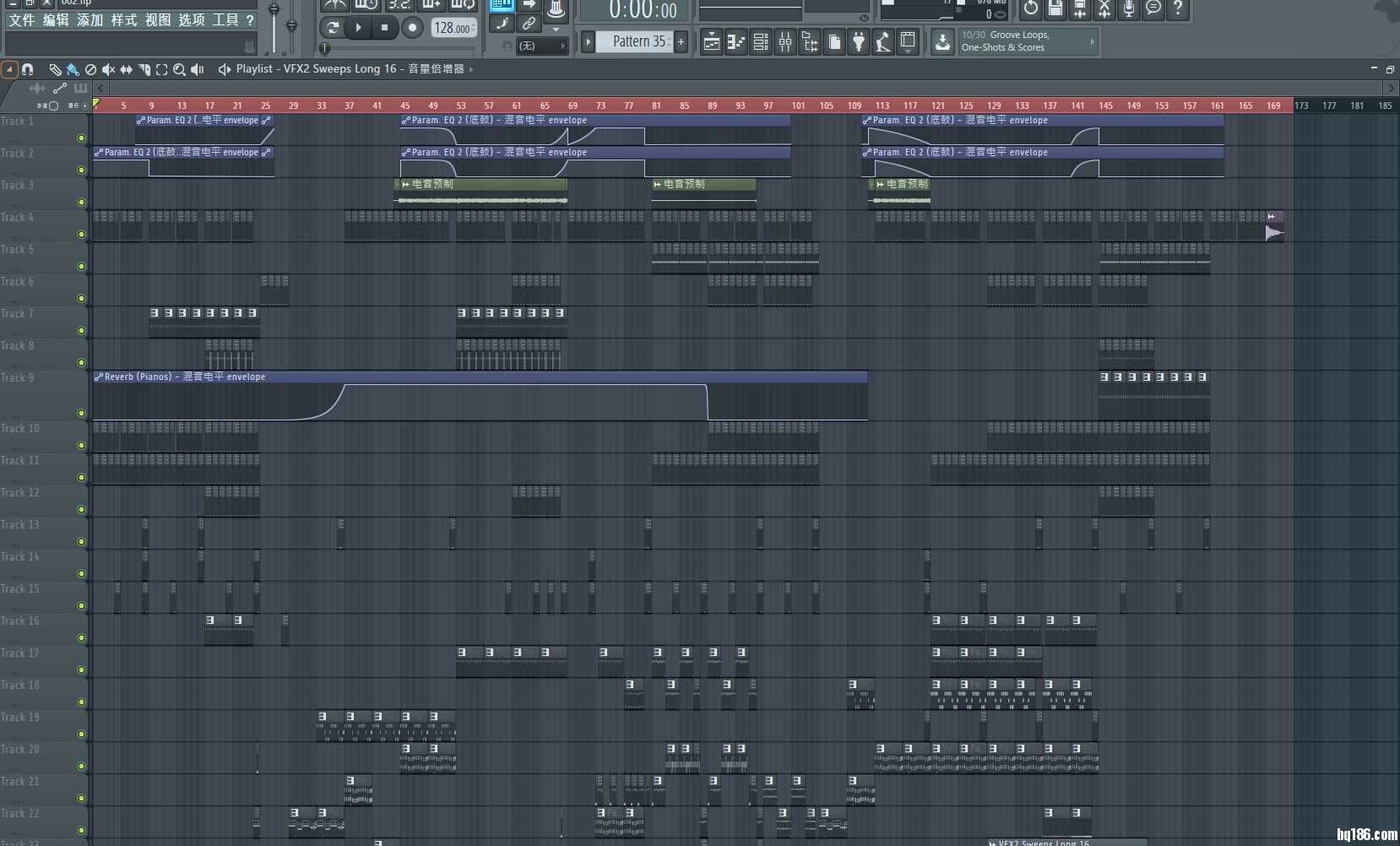This screenshot has width=1400, height=846.
Task: Toggle the link chain icon button
Action: [529, 24]
